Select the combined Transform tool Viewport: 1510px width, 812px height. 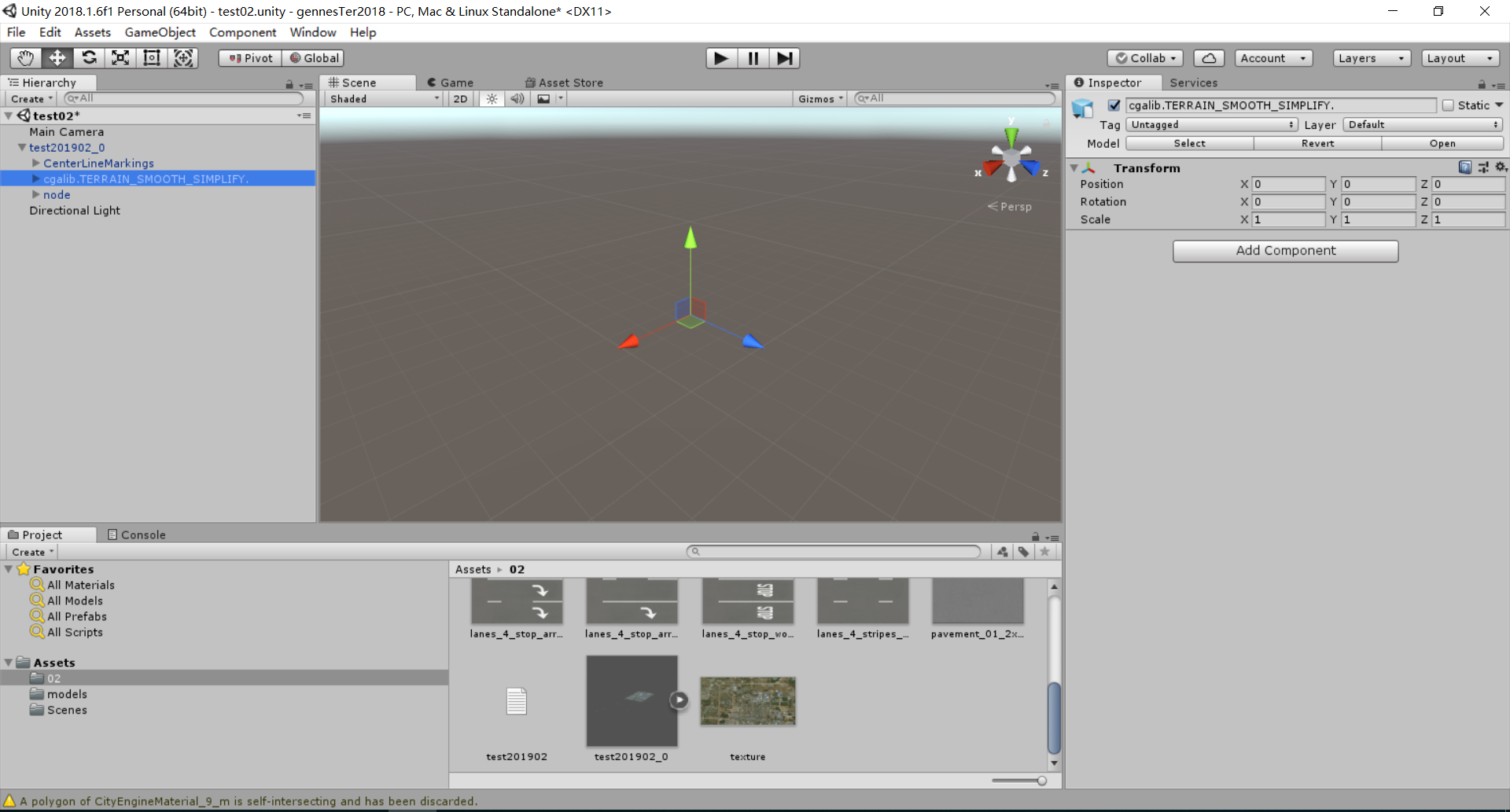pyautogui.click(x=183, y=58)
